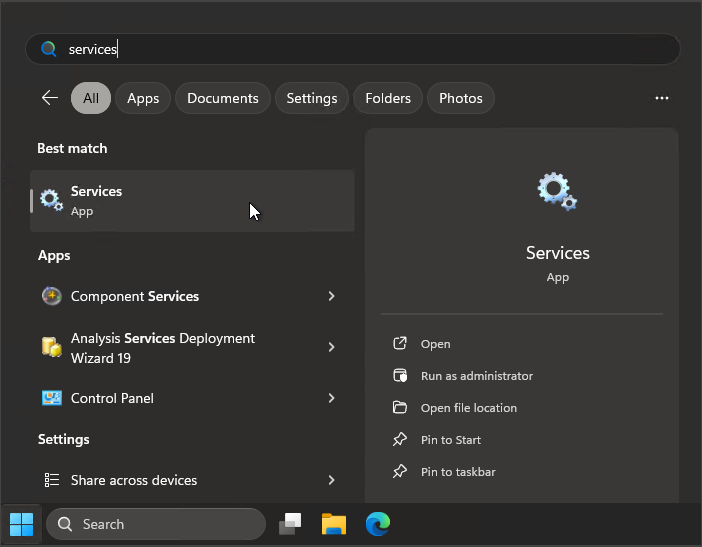702x547 pixels.
Task: Click the 'Analysis Services Deployment Wizard 19' text
Action: coord(163,348)
